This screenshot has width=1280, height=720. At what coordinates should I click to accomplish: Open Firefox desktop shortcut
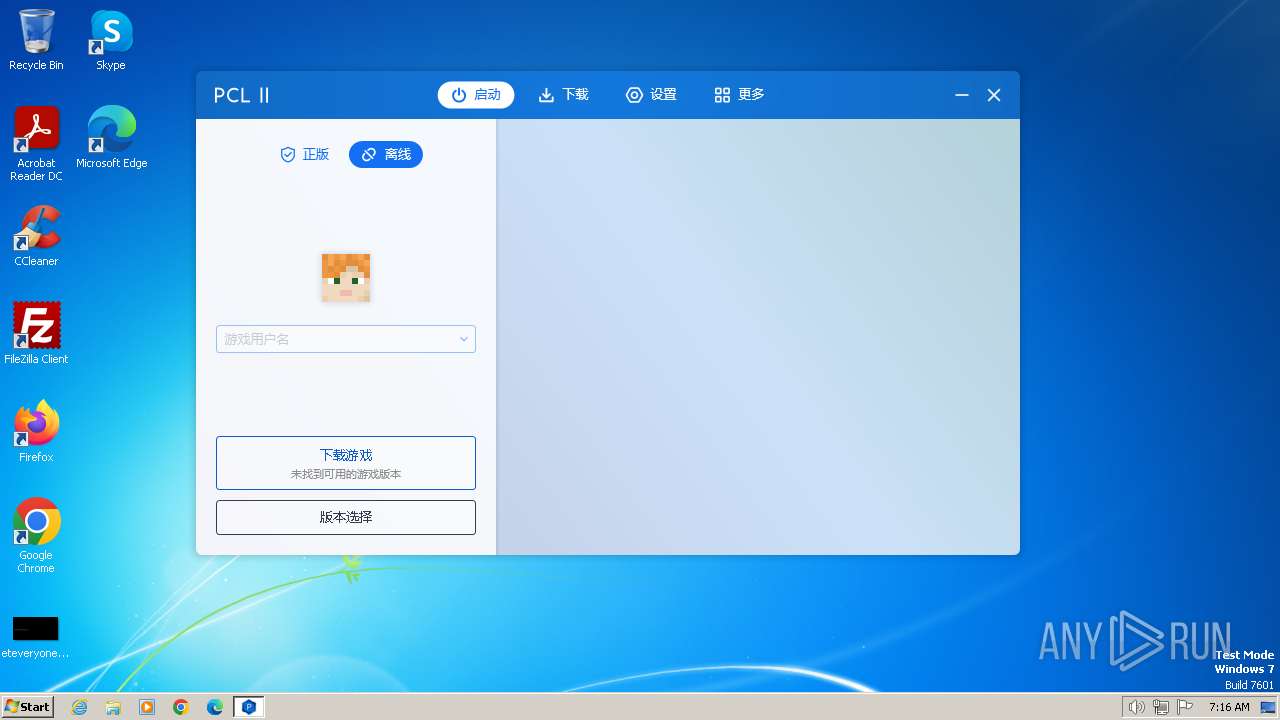point(36,432)
